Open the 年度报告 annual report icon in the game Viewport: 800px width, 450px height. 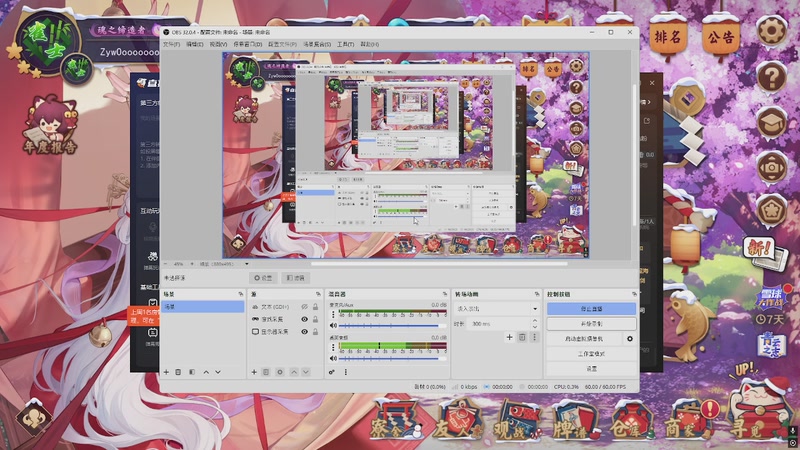pyautogui.click(x=50, y=126)
